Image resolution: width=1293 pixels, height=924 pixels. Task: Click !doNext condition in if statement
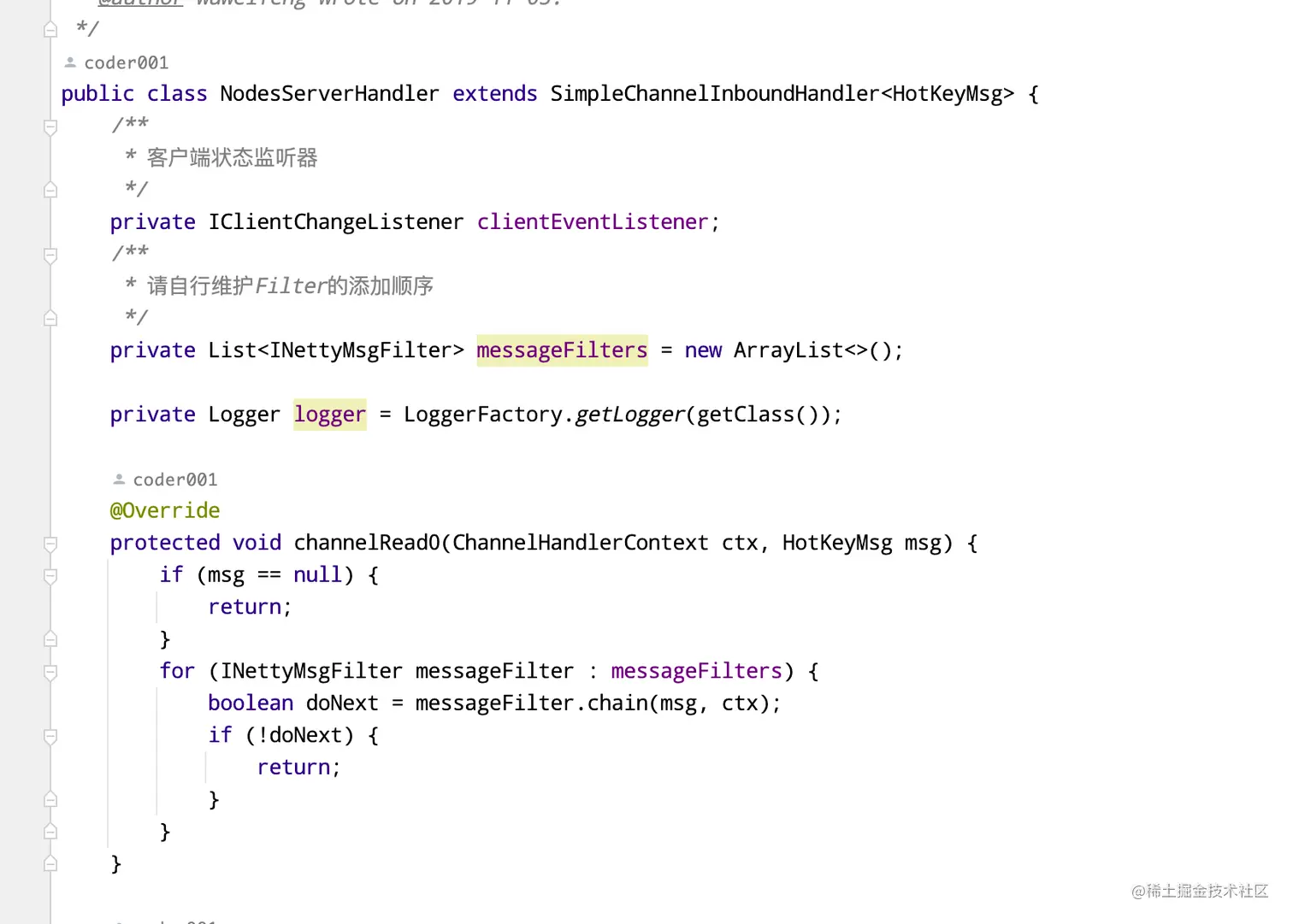(x=299, y=735)
